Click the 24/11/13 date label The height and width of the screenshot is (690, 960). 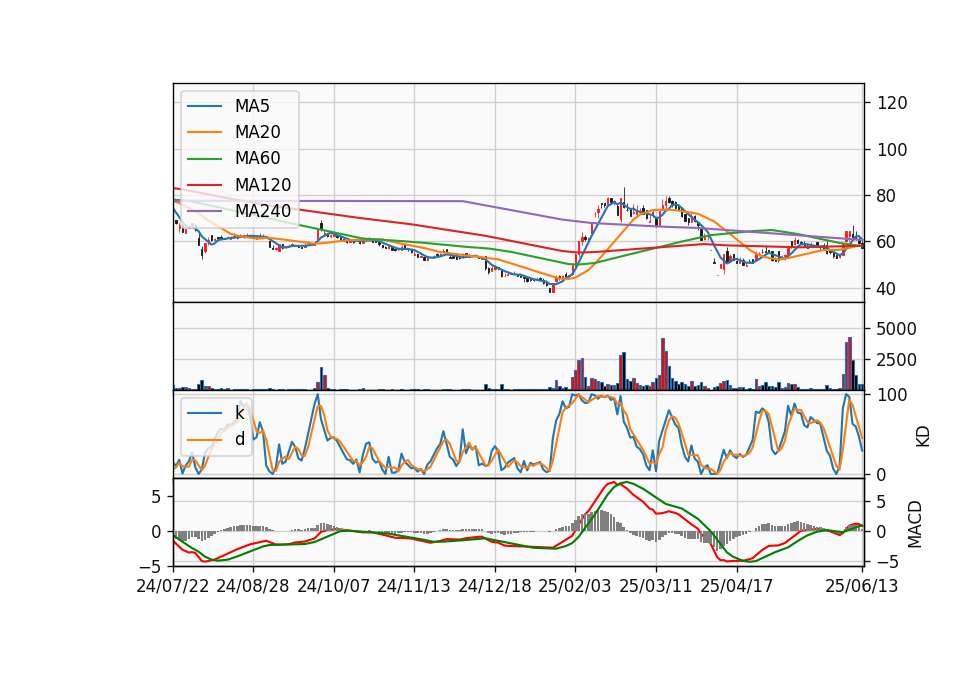tap(414, 586)
